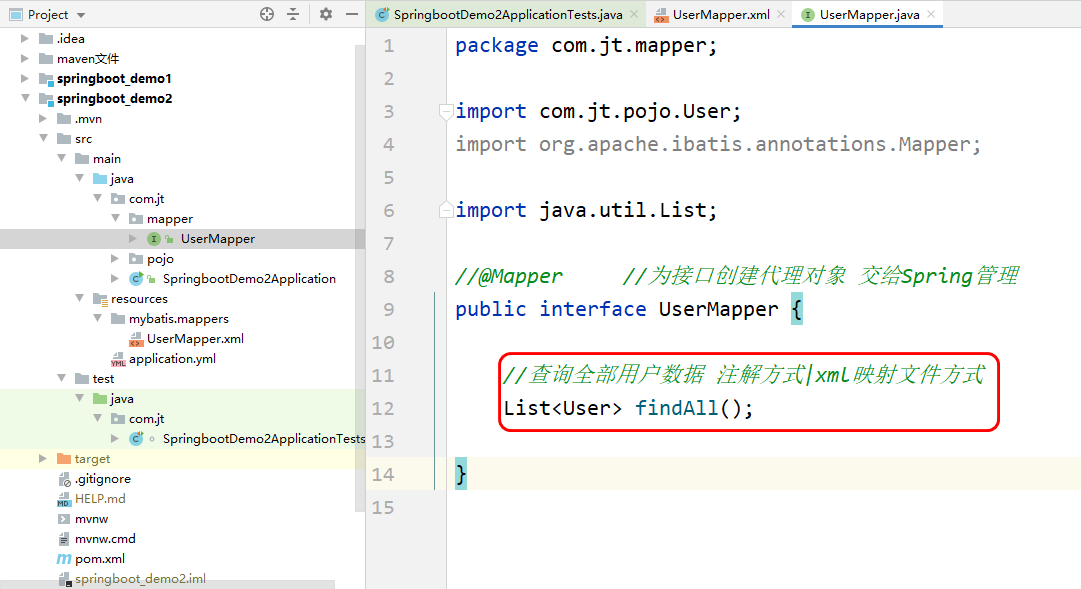Expand the maven文件 folder
Screen dimensions: 1081x589
pos(25,59)
